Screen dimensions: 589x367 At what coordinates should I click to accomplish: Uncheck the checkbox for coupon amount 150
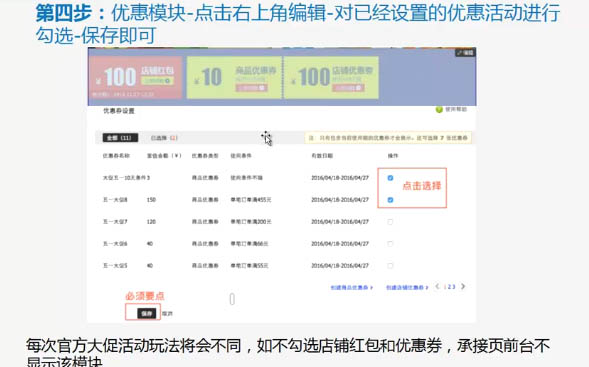point(390,200)
